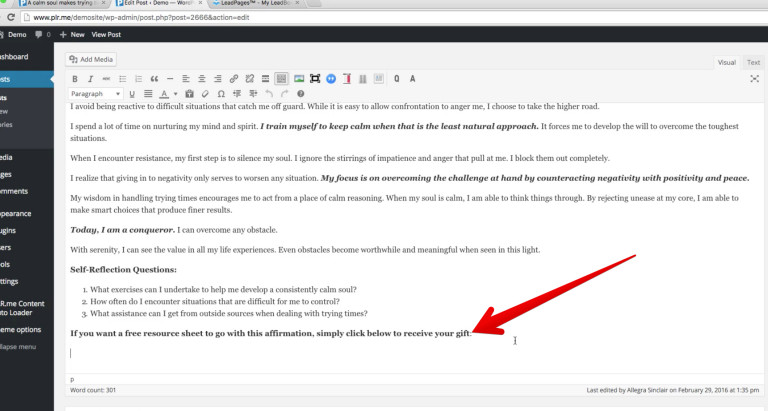Viewport: 768px width, 411px height.
Task: Click the Add Media button
Action: tap(91, 59)
